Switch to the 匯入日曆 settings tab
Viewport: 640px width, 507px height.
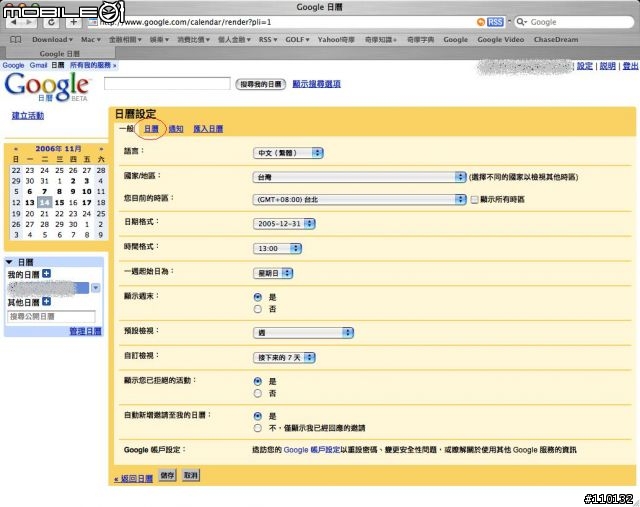[x=208, y=129]
